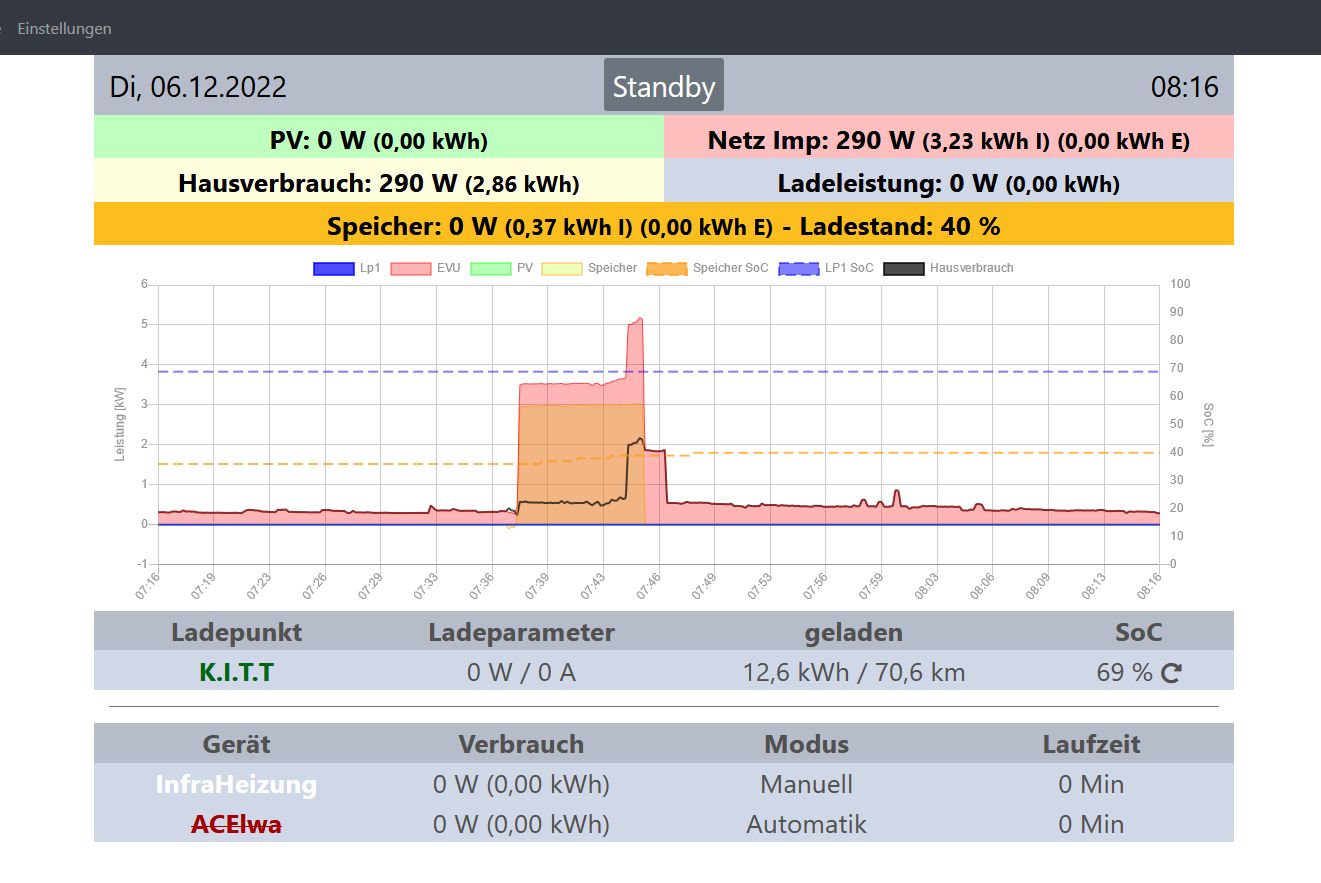The image size is (1321, 883).
Task: Toggle the Lp1 series in chart legend
Action: 347,268
